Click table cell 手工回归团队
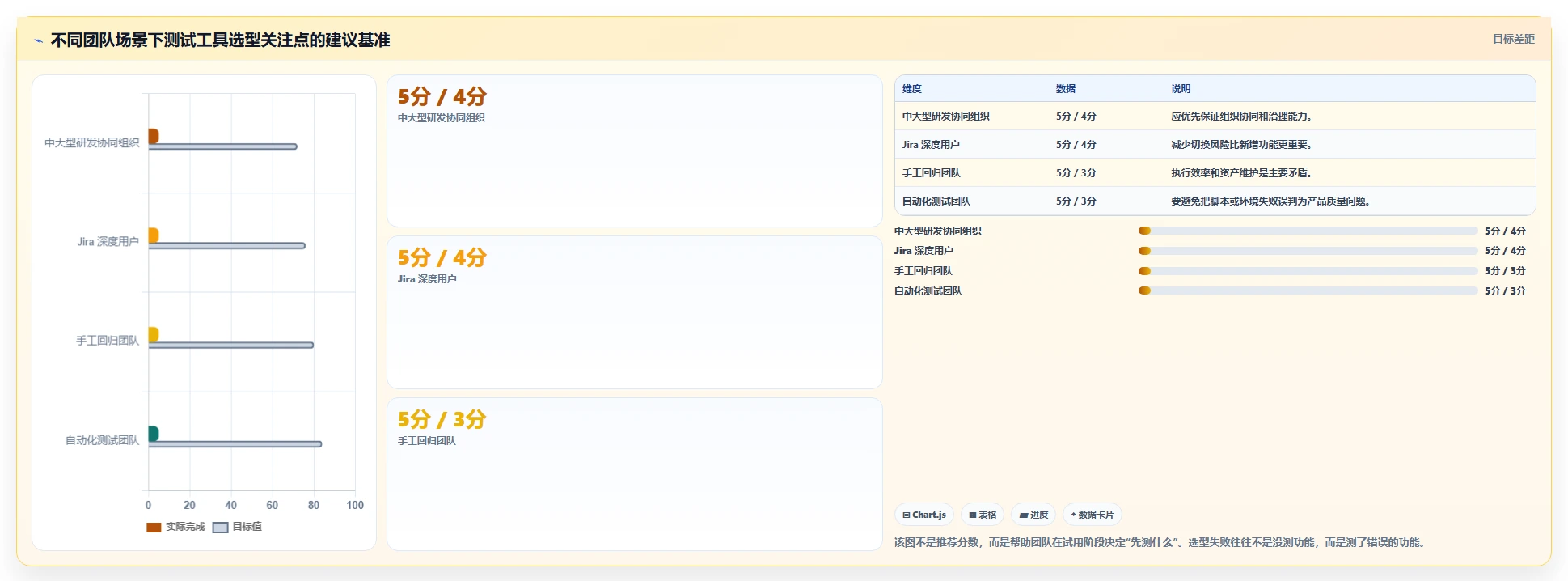The image size is (1568, 581). click(932, 173)
